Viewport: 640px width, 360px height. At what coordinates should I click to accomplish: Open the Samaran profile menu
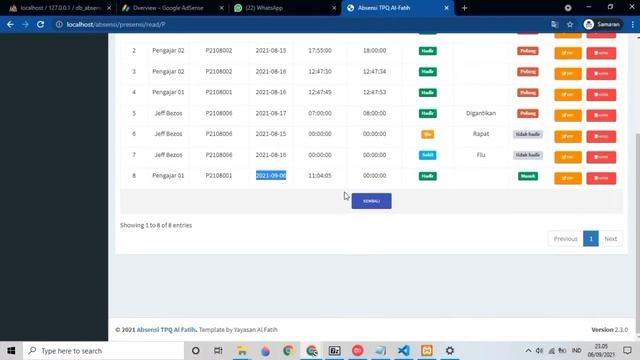point(602,24)
